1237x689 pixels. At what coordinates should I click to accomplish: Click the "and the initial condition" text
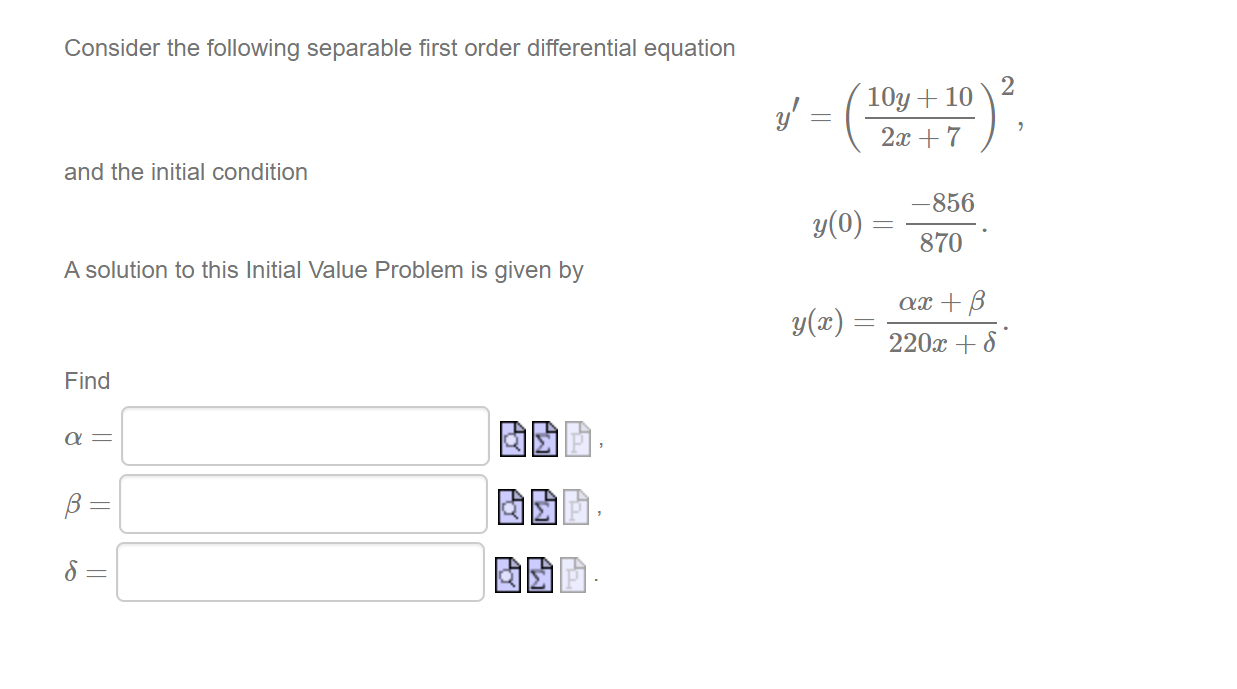click(186, 172)
